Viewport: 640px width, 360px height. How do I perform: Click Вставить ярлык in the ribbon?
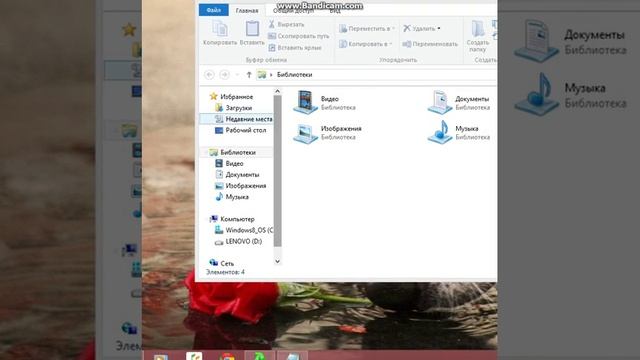click(295, 48)
